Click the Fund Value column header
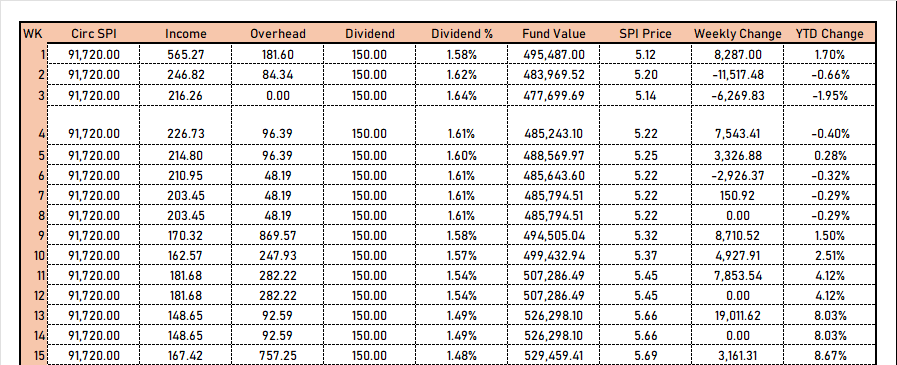Viewport: 897px width, 365px height. (554, 34)
